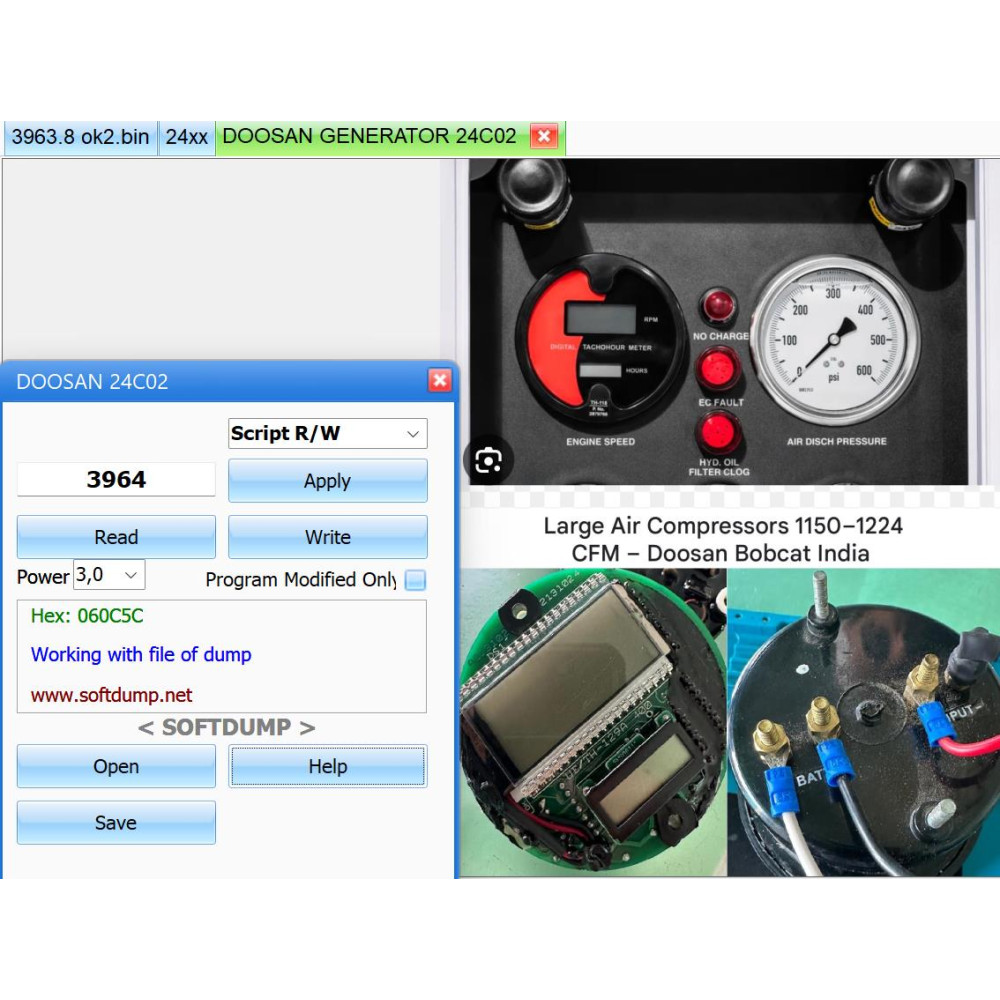Click the Write button

click(328, 537)
